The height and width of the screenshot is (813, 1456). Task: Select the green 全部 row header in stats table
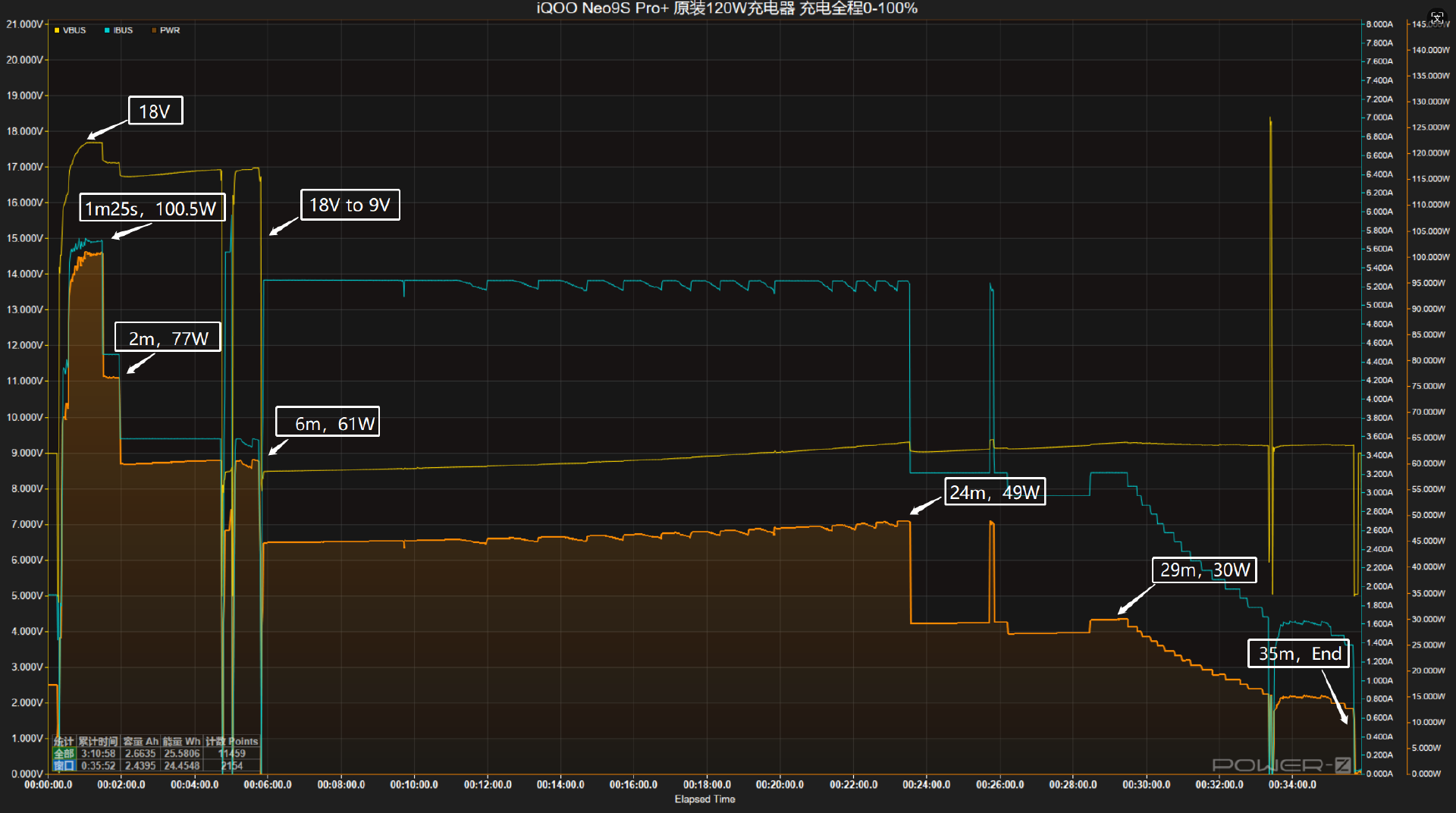pos(64,753)
